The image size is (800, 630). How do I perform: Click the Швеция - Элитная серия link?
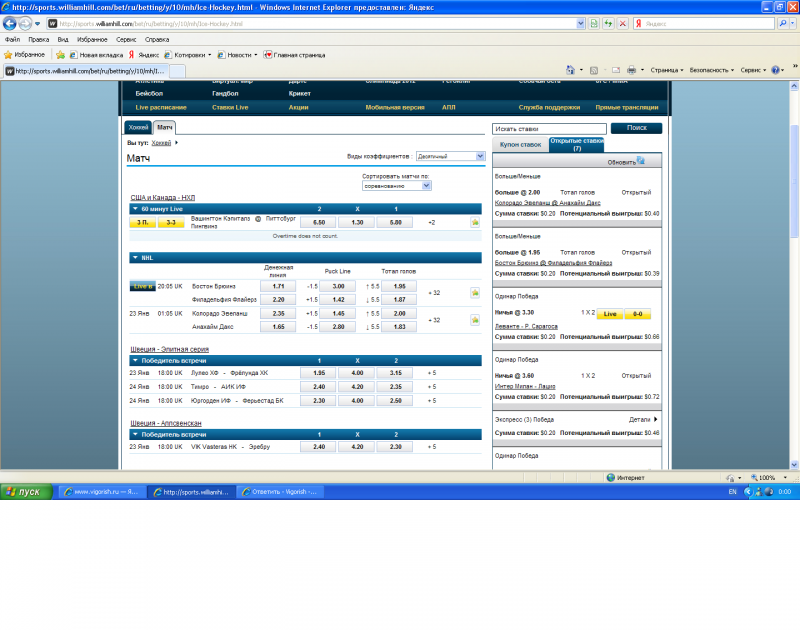(x=169, y=349)
